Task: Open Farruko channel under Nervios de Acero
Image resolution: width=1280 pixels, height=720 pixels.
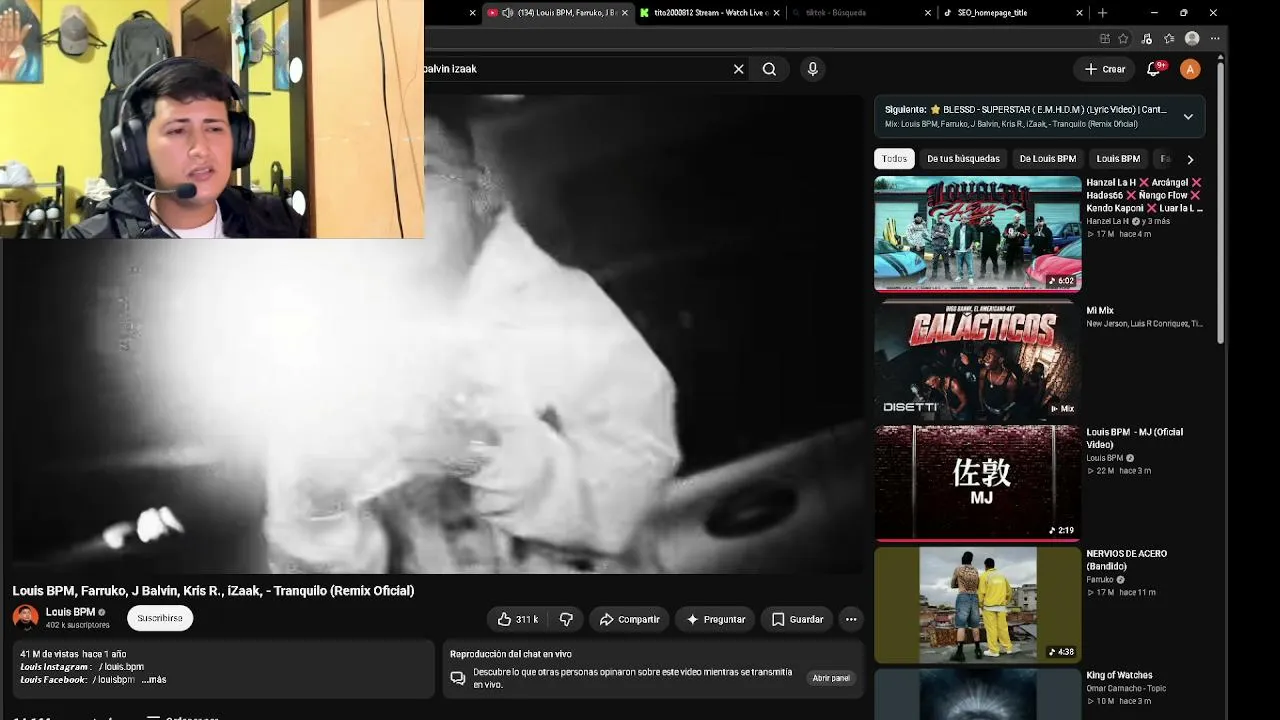Action: click(x=1100, y=580)
